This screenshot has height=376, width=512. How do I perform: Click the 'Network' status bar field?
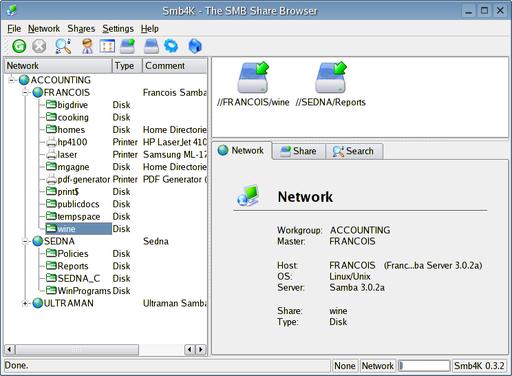(378, 366)
